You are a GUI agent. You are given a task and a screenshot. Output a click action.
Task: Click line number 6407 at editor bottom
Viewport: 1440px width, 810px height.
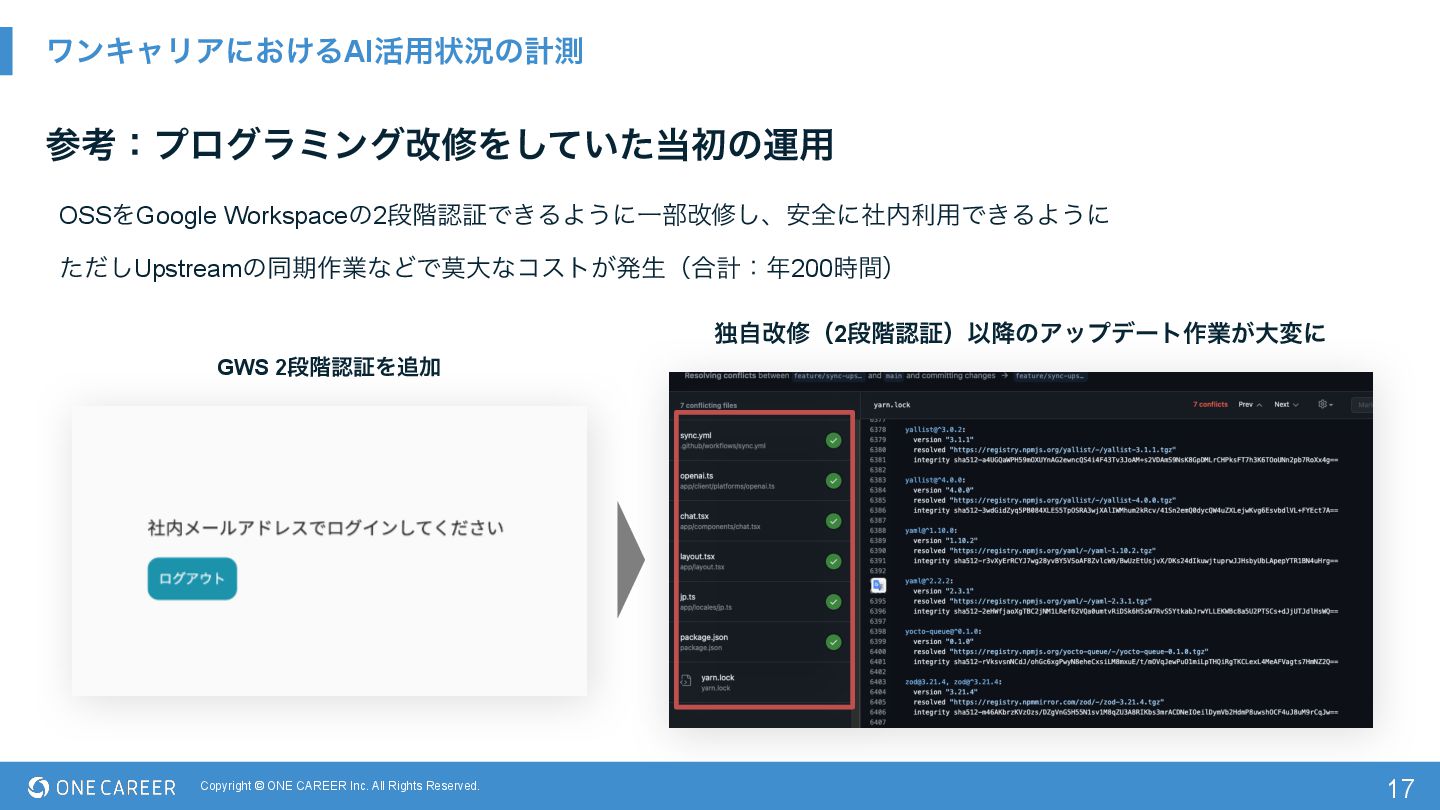coord(878,722)
